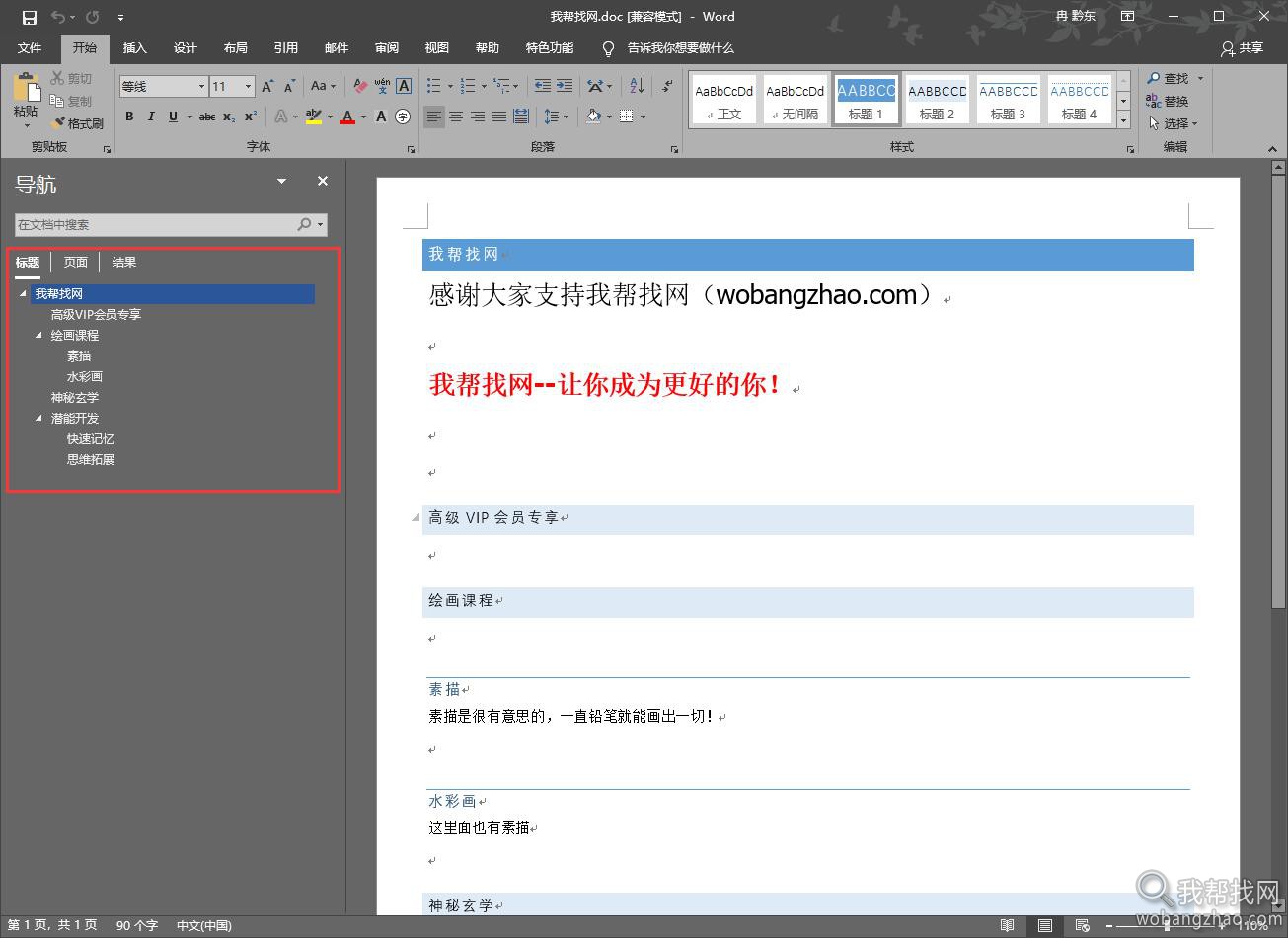Click the 复制 (Copy) button

click(x=72, y=101)
